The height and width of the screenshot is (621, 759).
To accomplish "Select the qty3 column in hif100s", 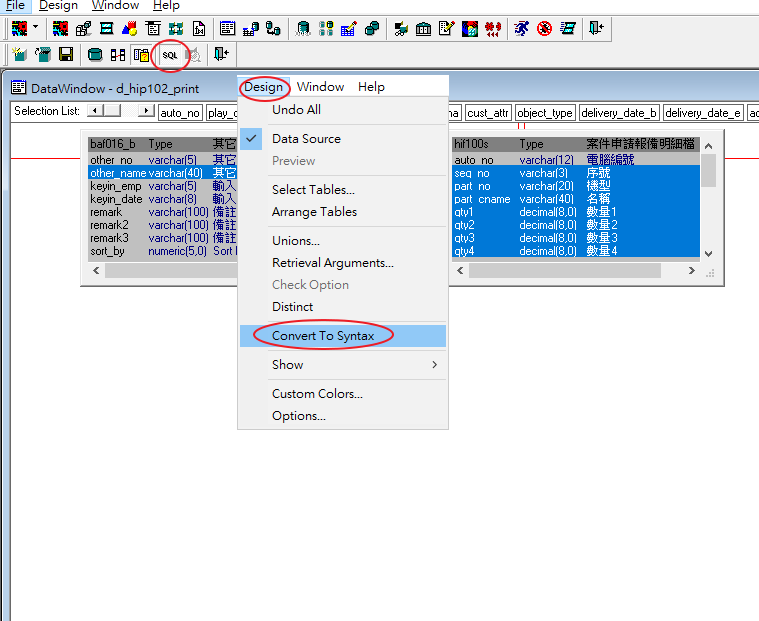I will click(x=576, y=238).
